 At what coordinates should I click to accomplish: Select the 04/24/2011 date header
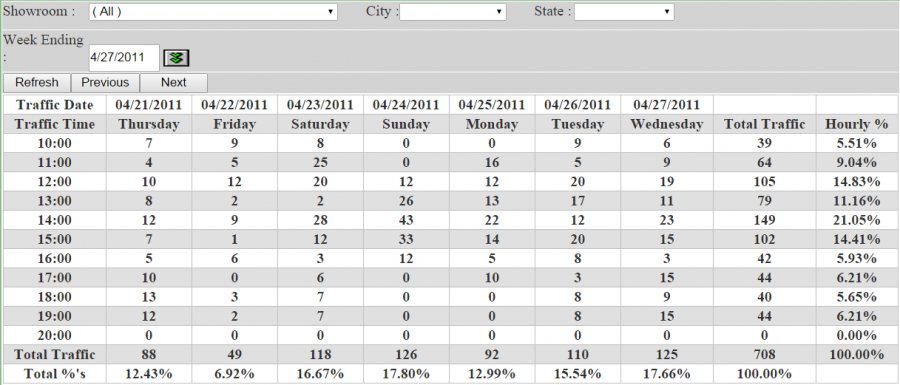(x=406, y=105)
